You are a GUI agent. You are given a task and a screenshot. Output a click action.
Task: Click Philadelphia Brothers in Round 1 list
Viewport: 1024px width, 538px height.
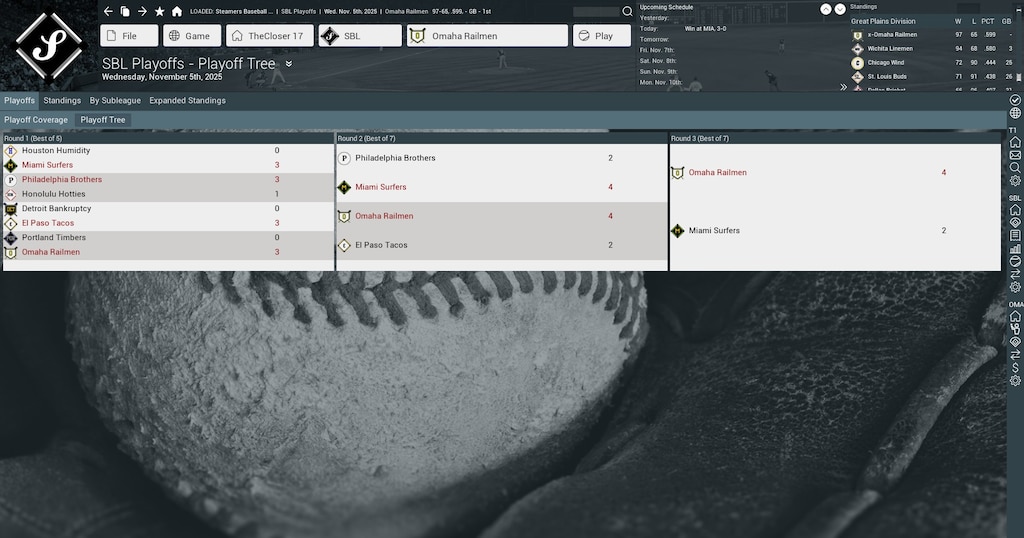coord(62,179)
